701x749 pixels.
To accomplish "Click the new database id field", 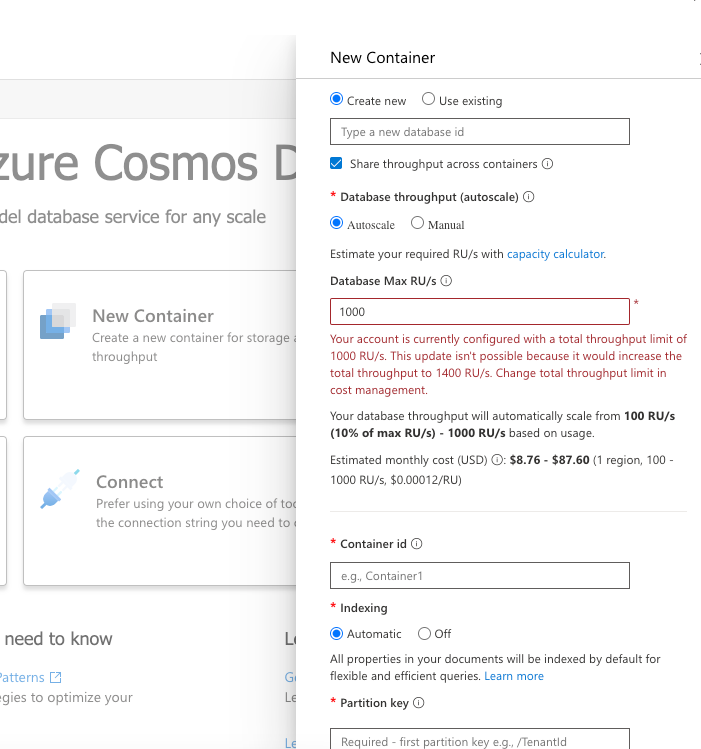I will (480, 132).
